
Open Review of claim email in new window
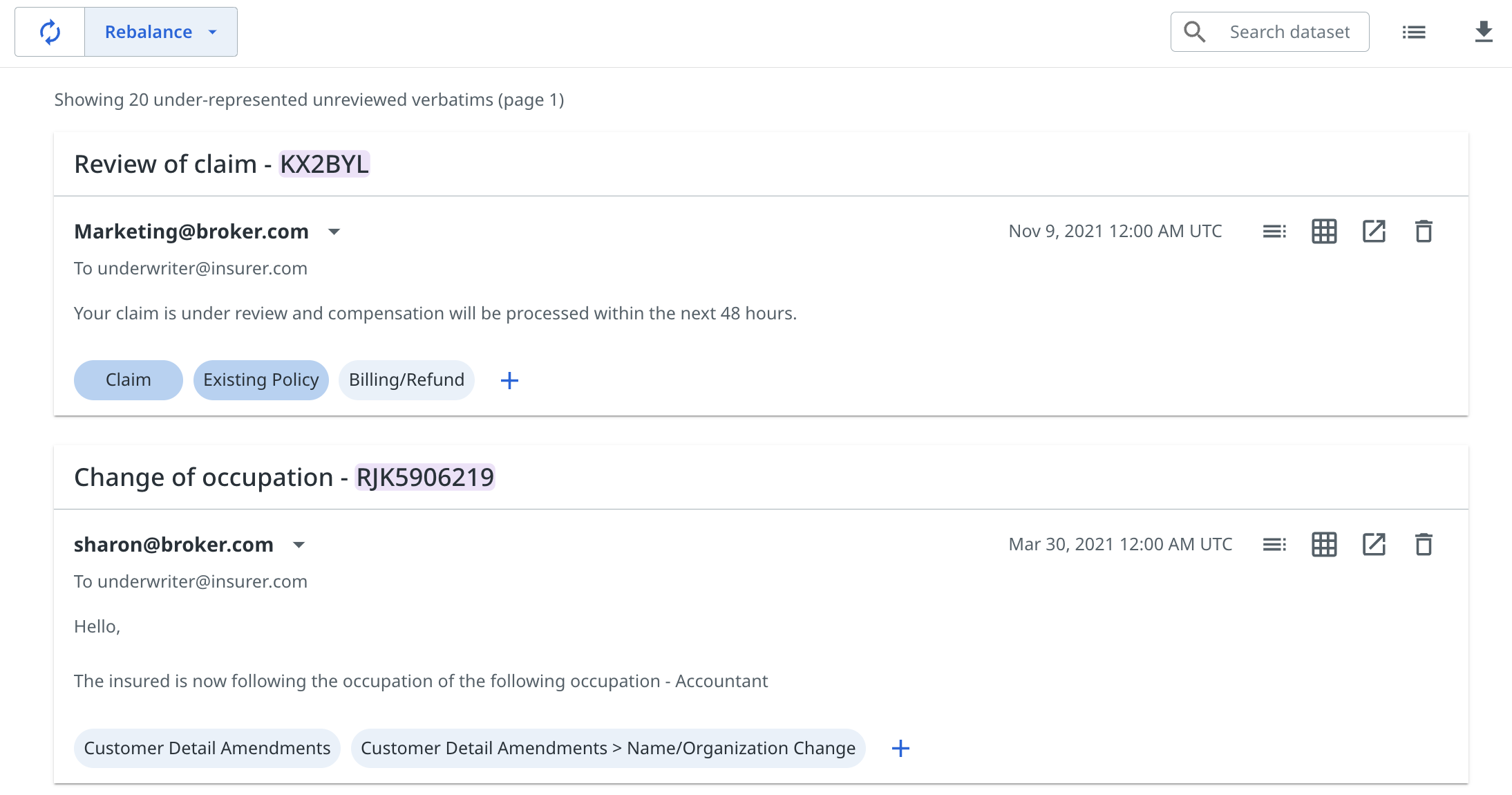[1374, 232]
